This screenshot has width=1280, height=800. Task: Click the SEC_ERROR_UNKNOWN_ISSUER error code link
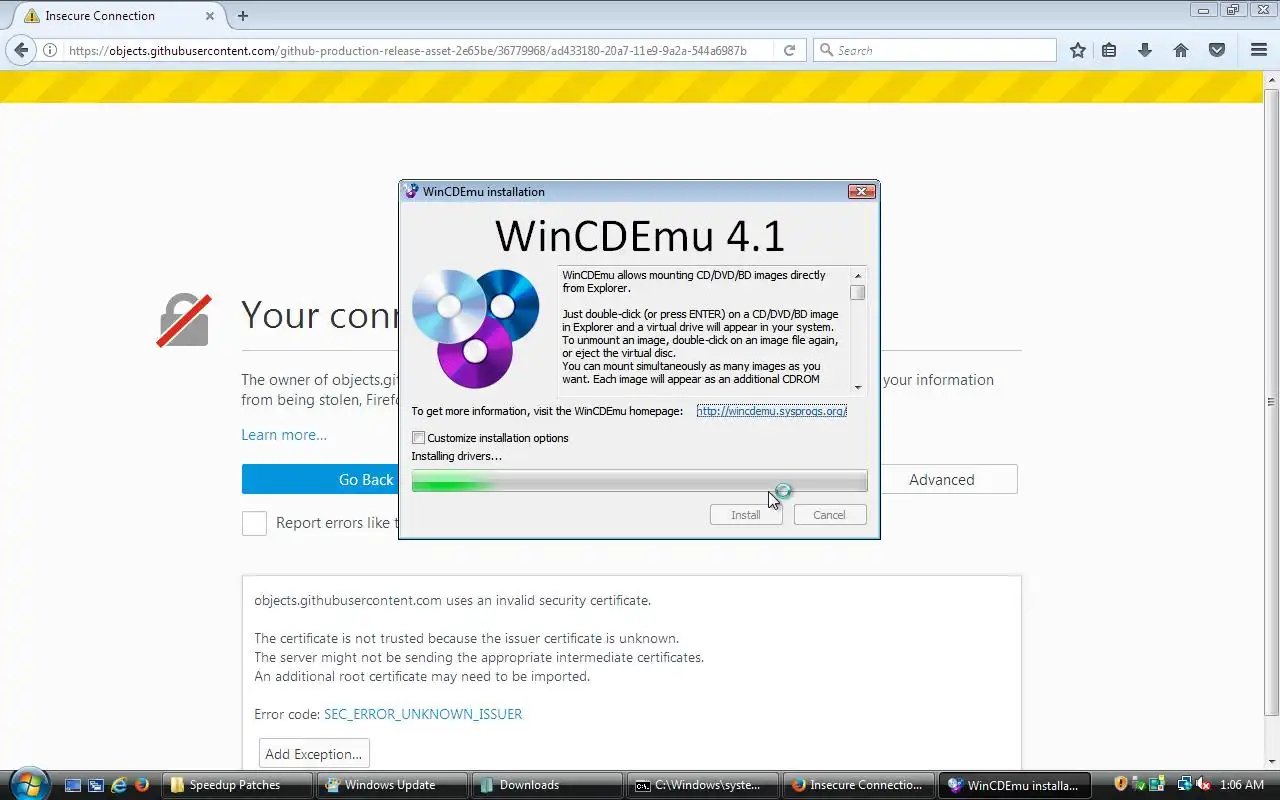[423, 714]
